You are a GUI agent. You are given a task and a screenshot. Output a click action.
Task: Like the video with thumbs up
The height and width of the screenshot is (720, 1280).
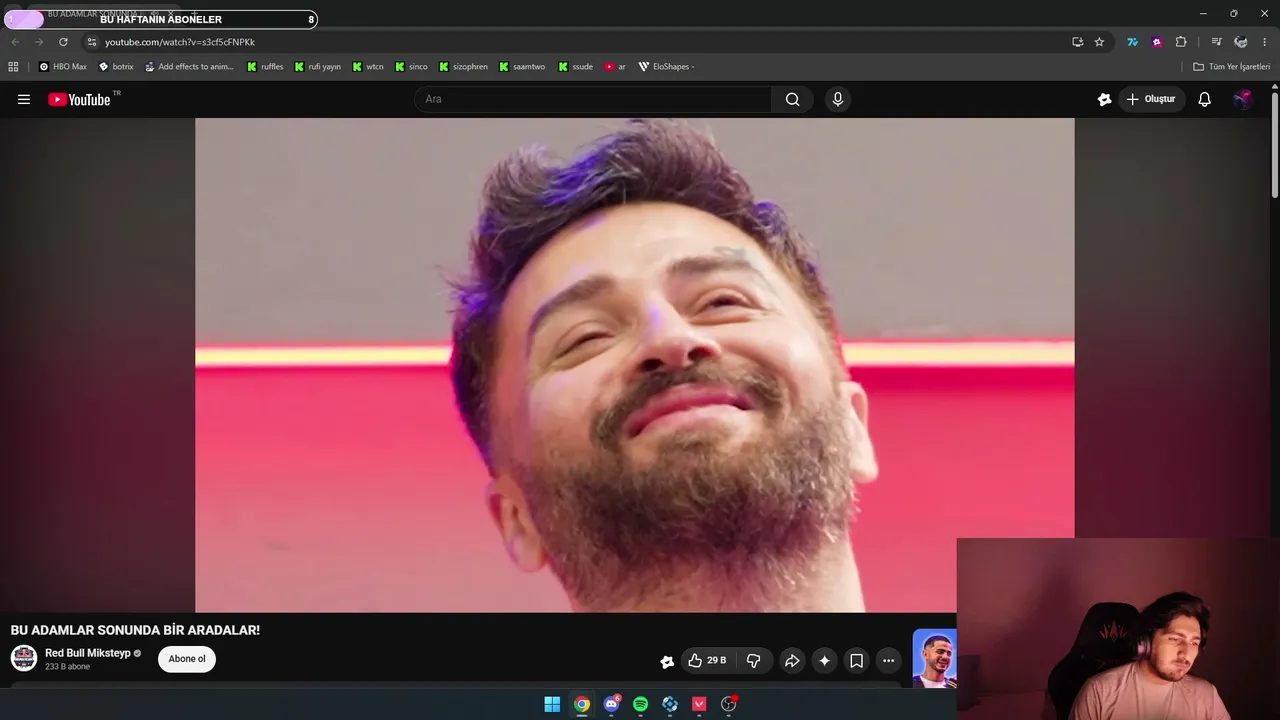(x=706, y=661)
